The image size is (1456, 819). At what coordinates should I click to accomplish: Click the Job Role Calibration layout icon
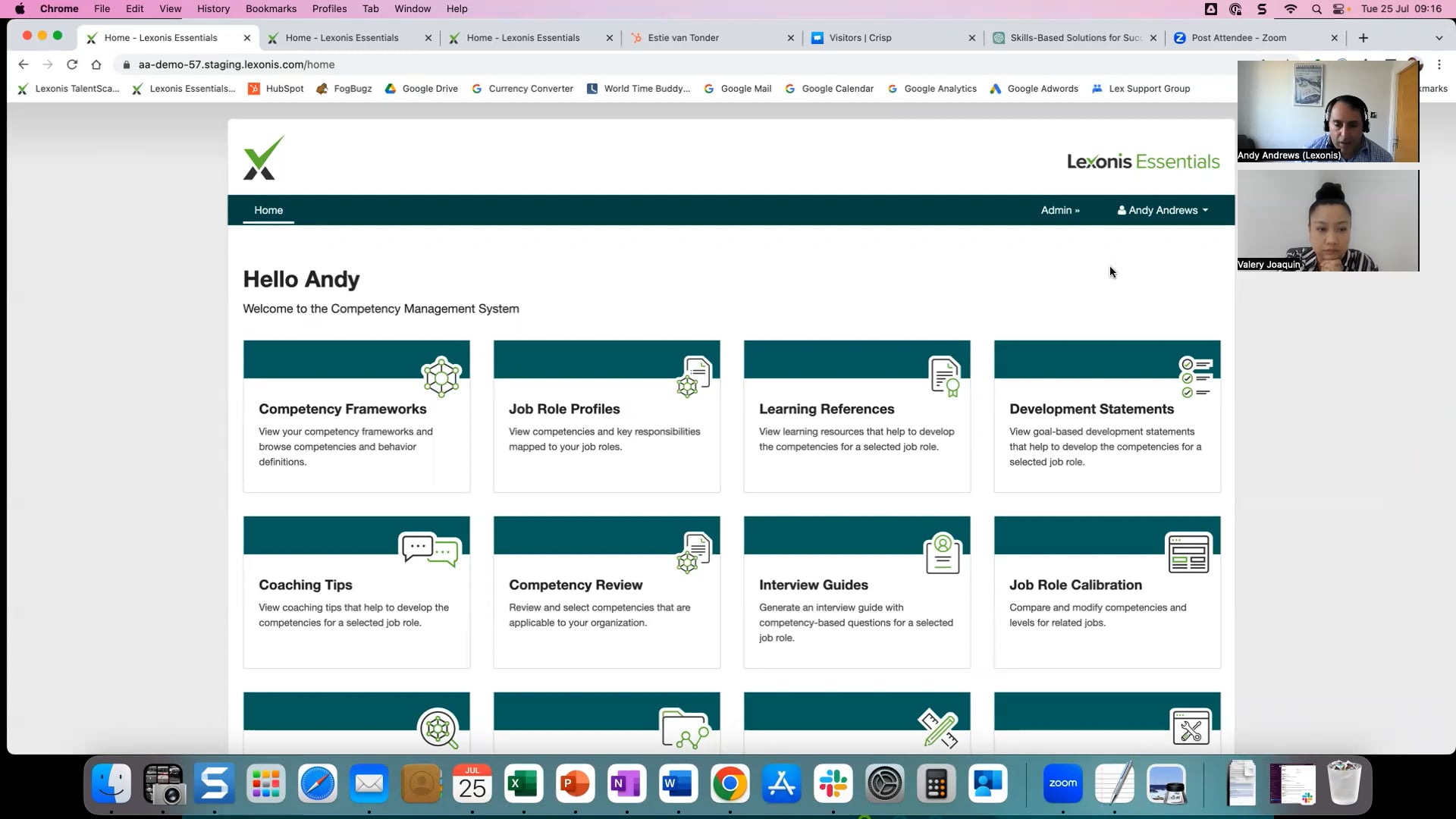[x=1188, y=554]
